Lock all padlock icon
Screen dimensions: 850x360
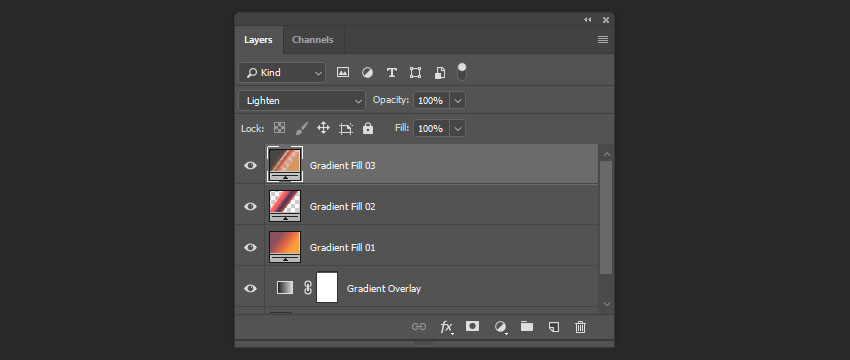368,128
